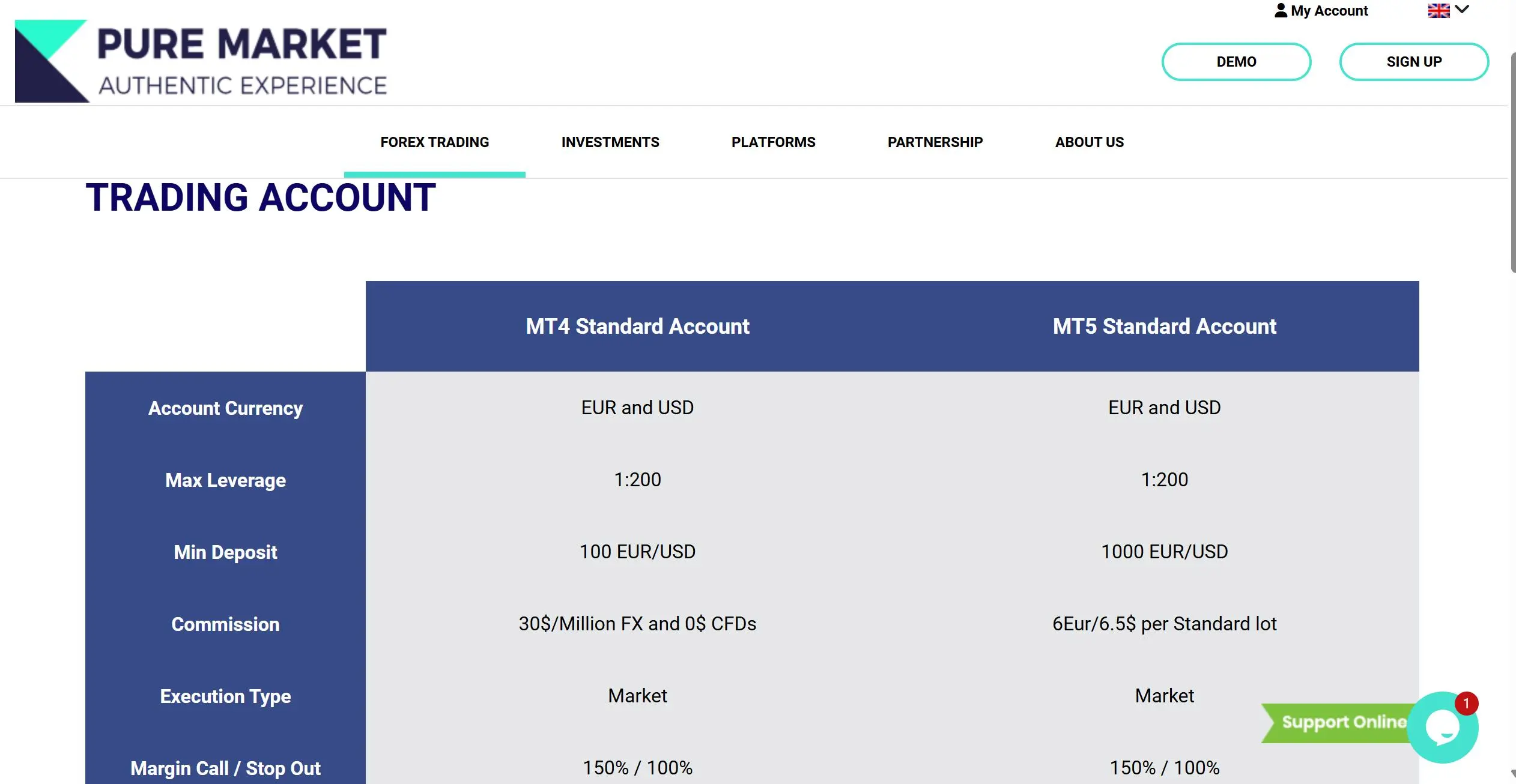This screenshot has height=784, width=1516.
Task: Click the DEMO button
Action: point(1236,62)
